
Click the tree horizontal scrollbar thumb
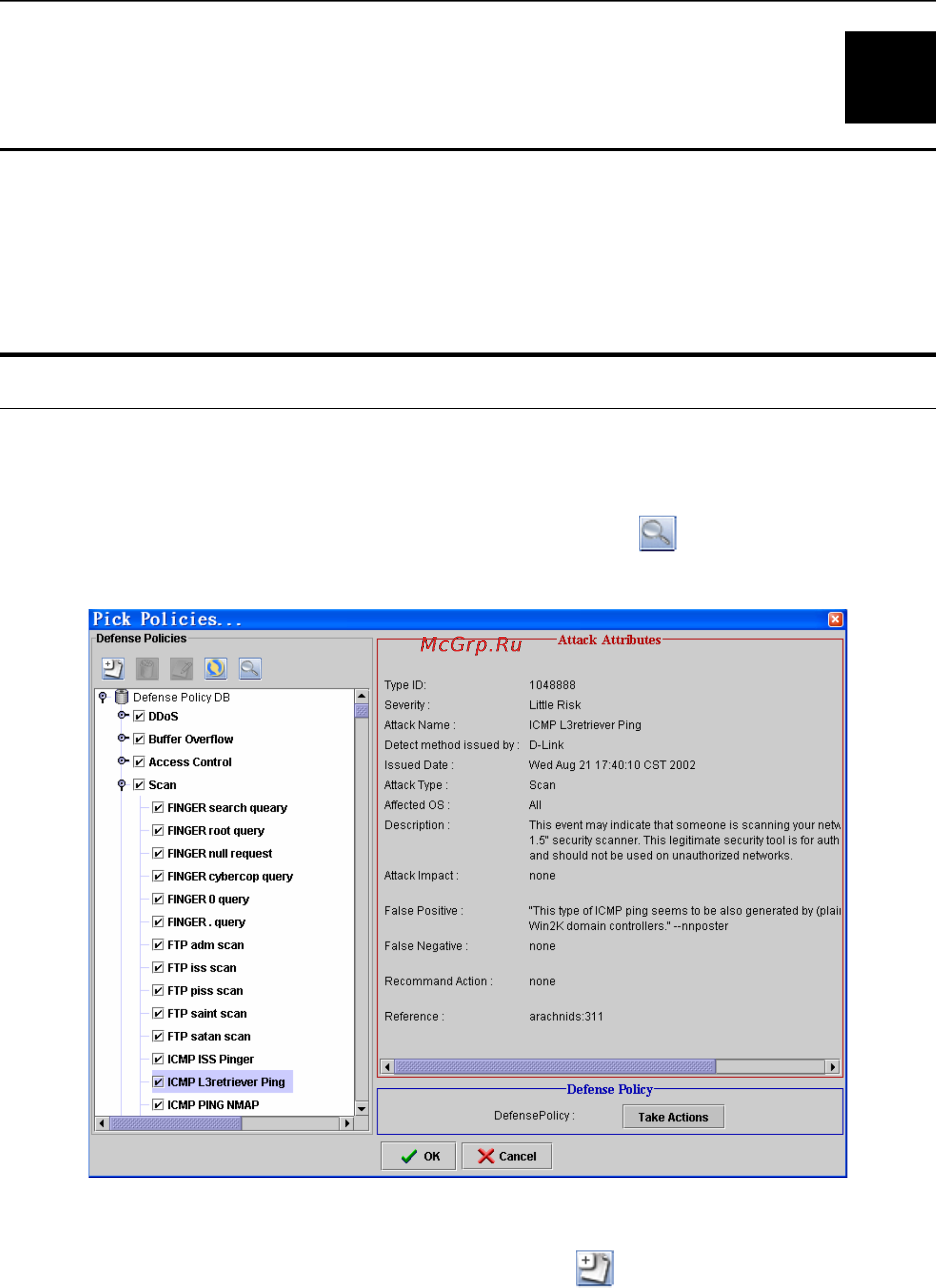175,1123
